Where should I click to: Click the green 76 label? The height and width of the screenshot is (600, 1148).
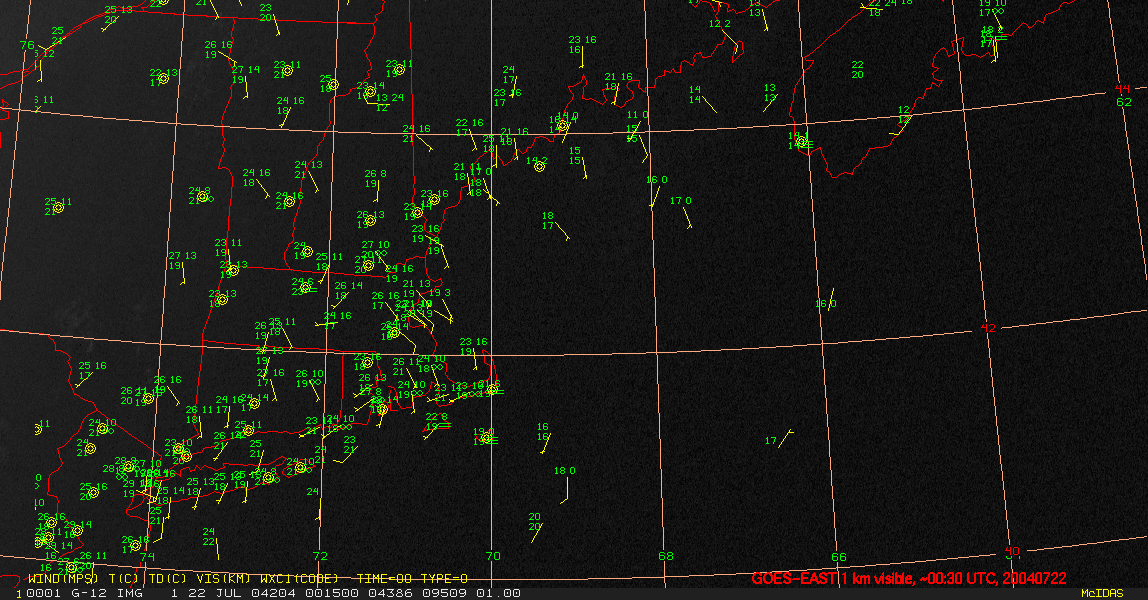[27, 45]
